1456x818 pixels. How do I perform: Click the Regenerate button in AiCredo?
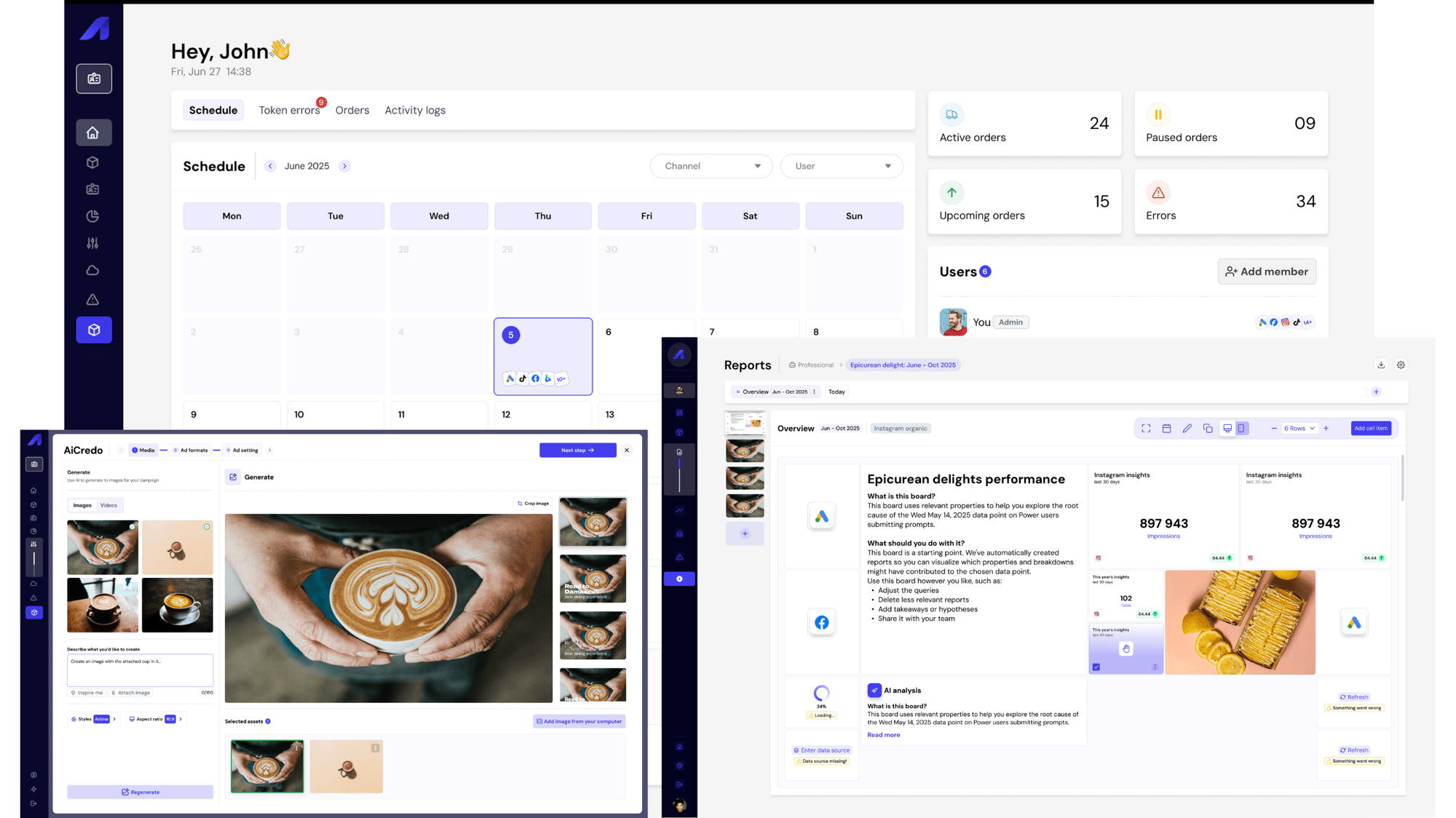(x=139, y=792)
